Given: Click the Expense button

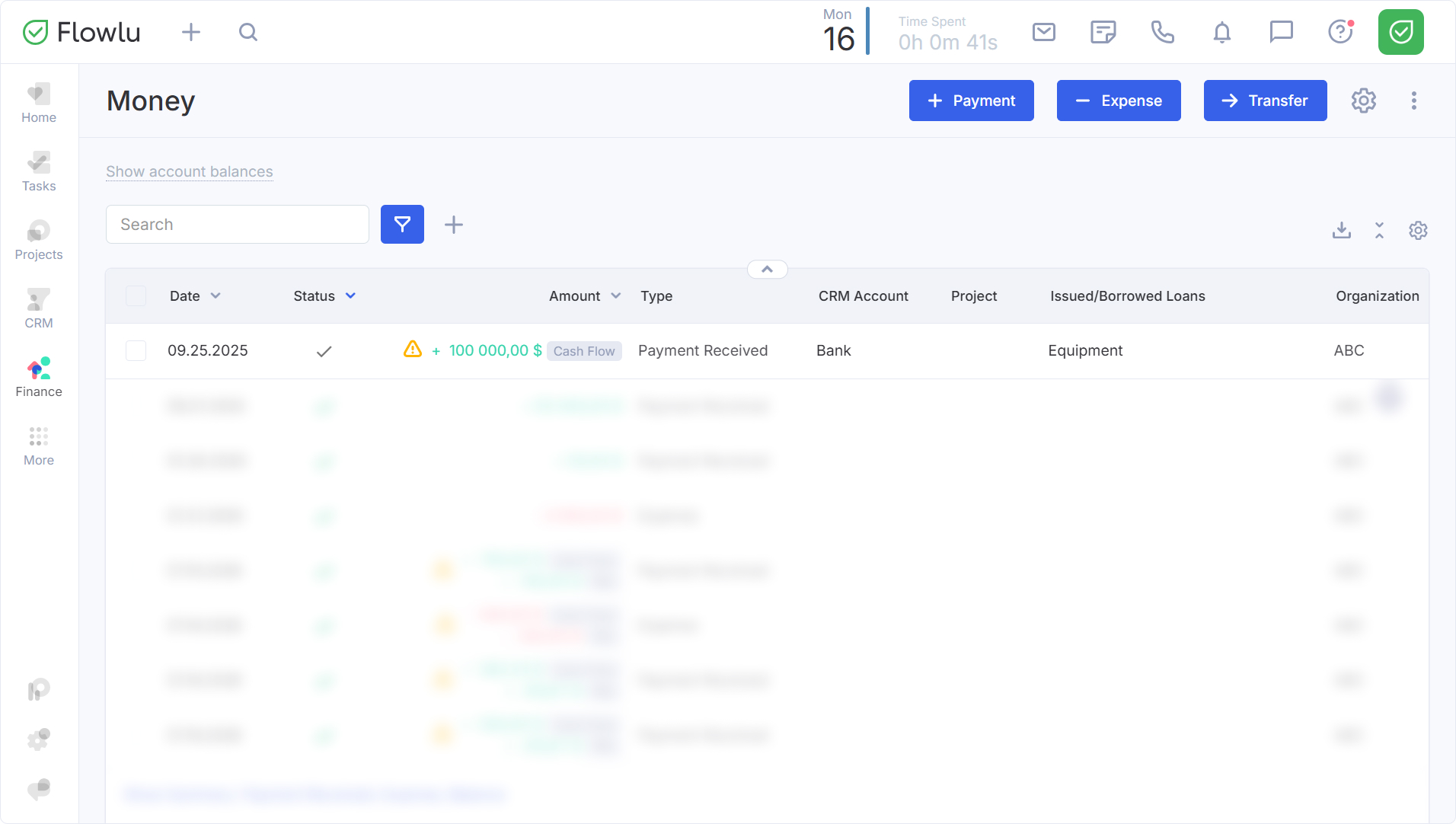Looking at the screenshot, I should [1118, 101].
